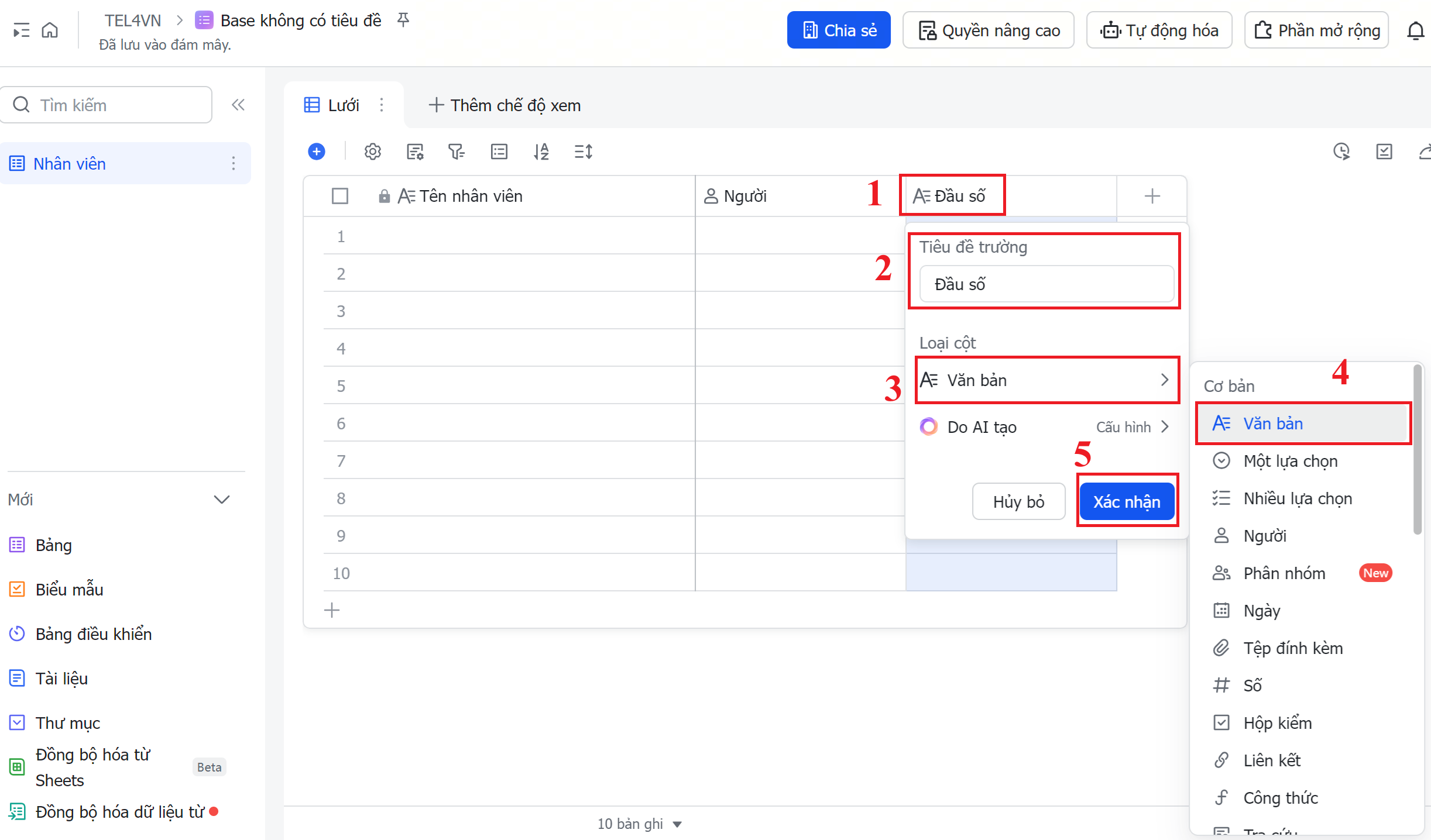Click the Chia sẻ share button

click(838, 30)
